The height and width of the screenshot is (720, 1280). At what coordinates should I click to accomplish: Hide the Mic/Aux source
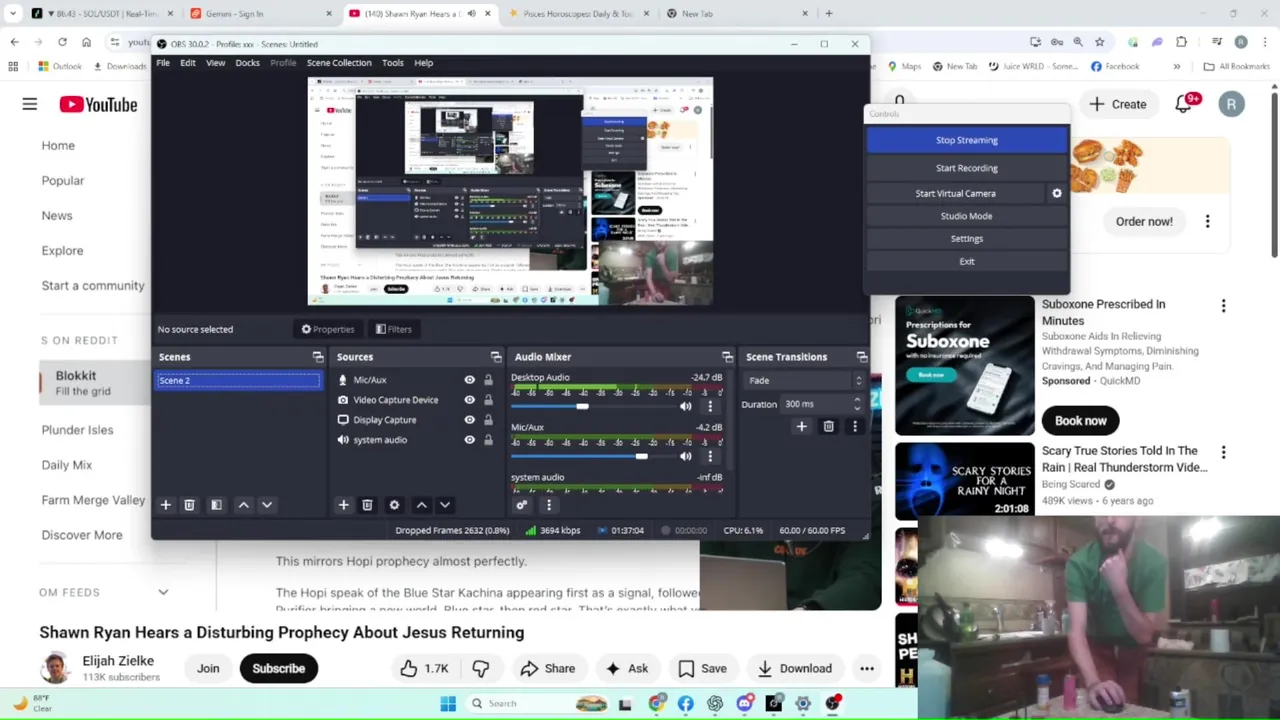469,380
